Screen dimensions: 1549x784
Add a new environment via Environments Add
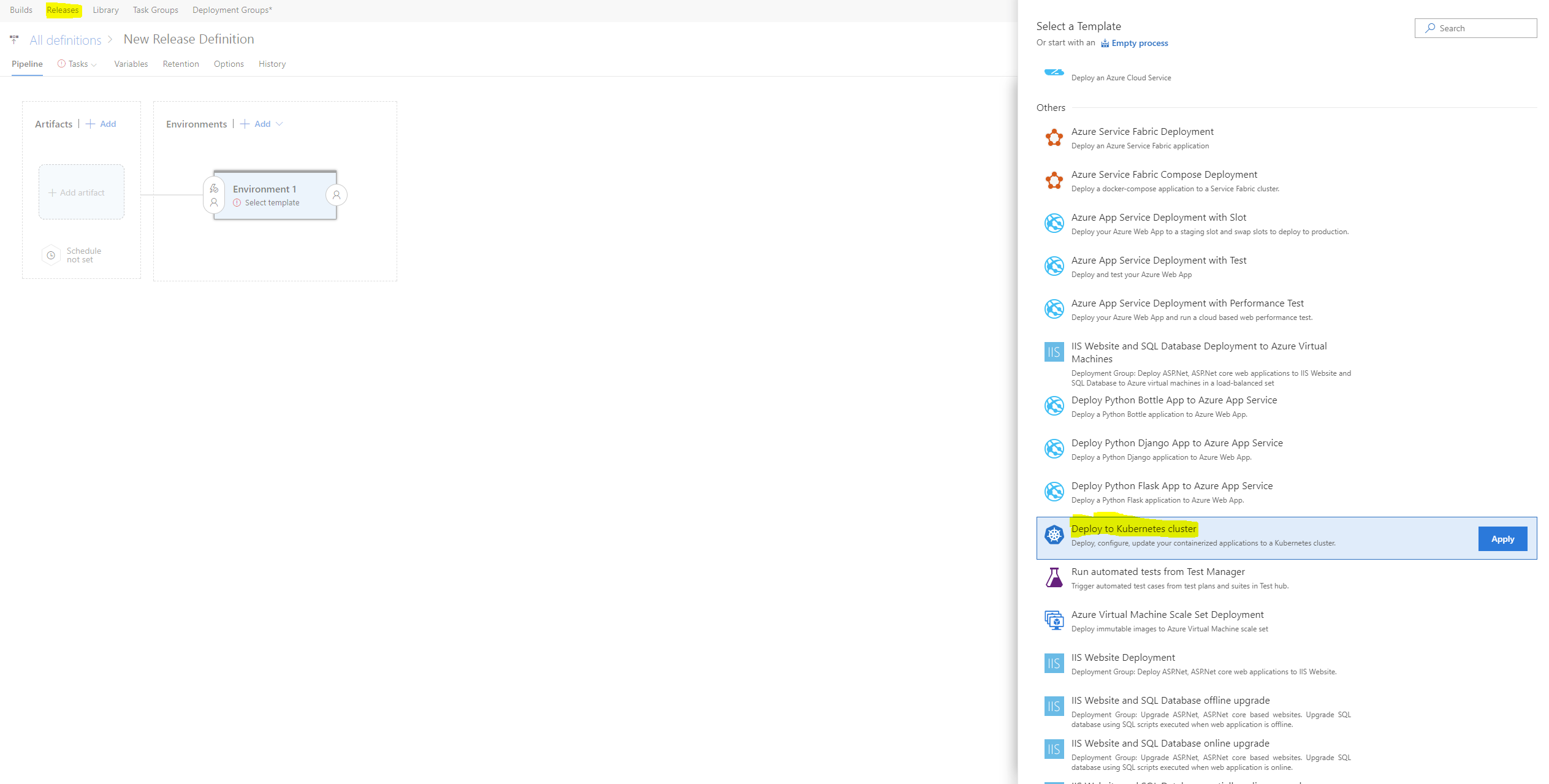click(x=256, y=124)
